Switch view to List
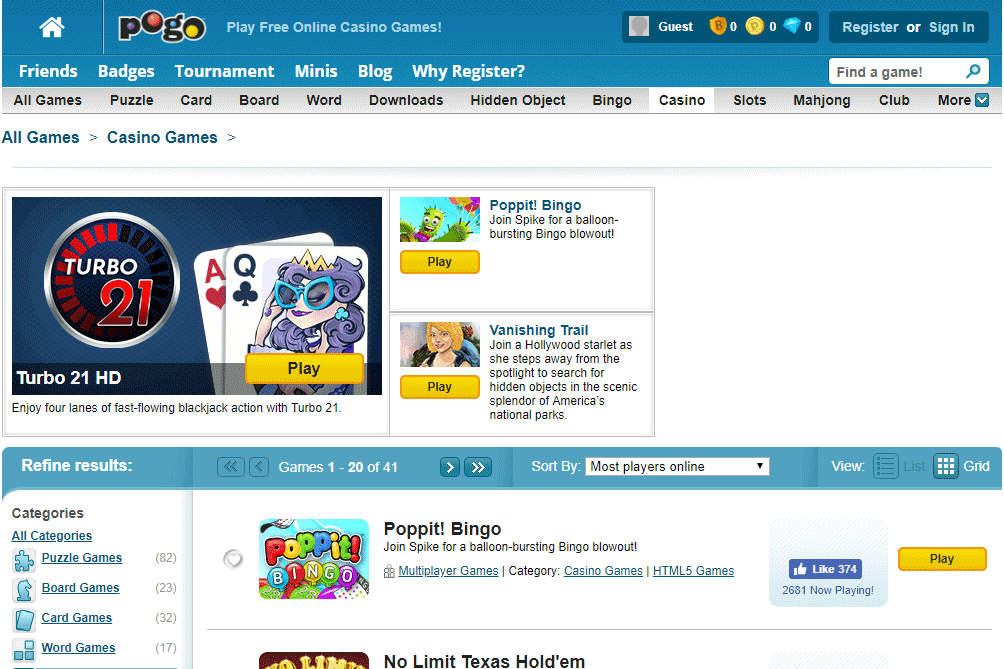1004x669 pixels. [x=885, y=465]
